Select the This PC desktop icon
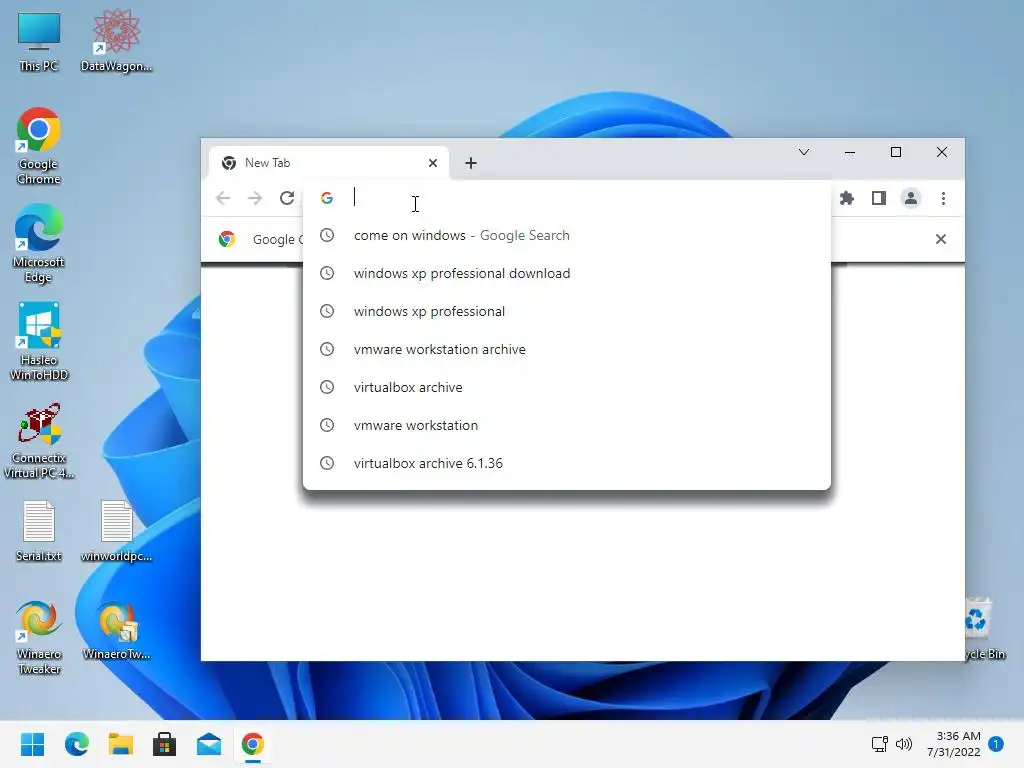The image size is (1024, 768). [39, 42]
